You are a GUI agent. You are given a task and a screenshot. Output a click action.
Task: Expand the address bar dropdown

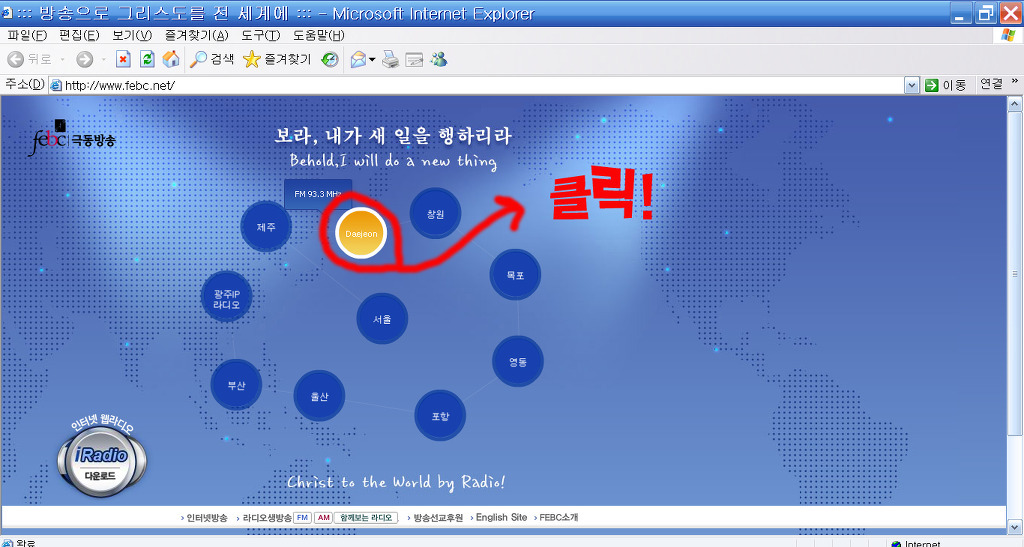point(912,86)
